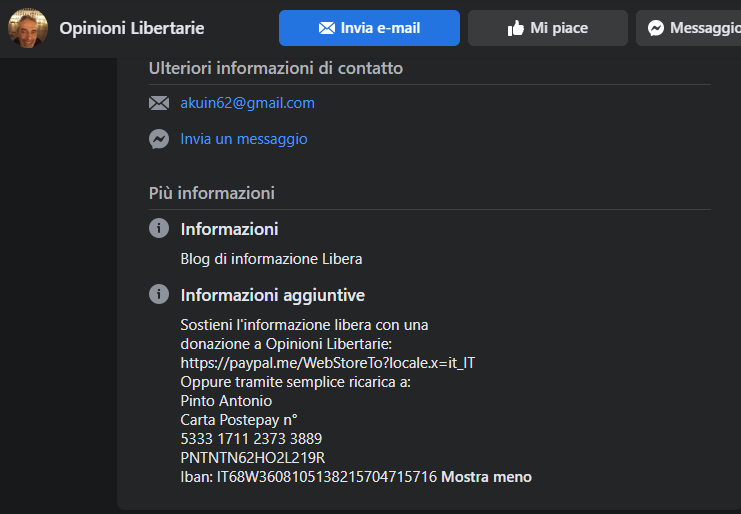741x514 pixels.
Task: Click the thumbs-up icon in Mi piace
Action: click(516, 28)
